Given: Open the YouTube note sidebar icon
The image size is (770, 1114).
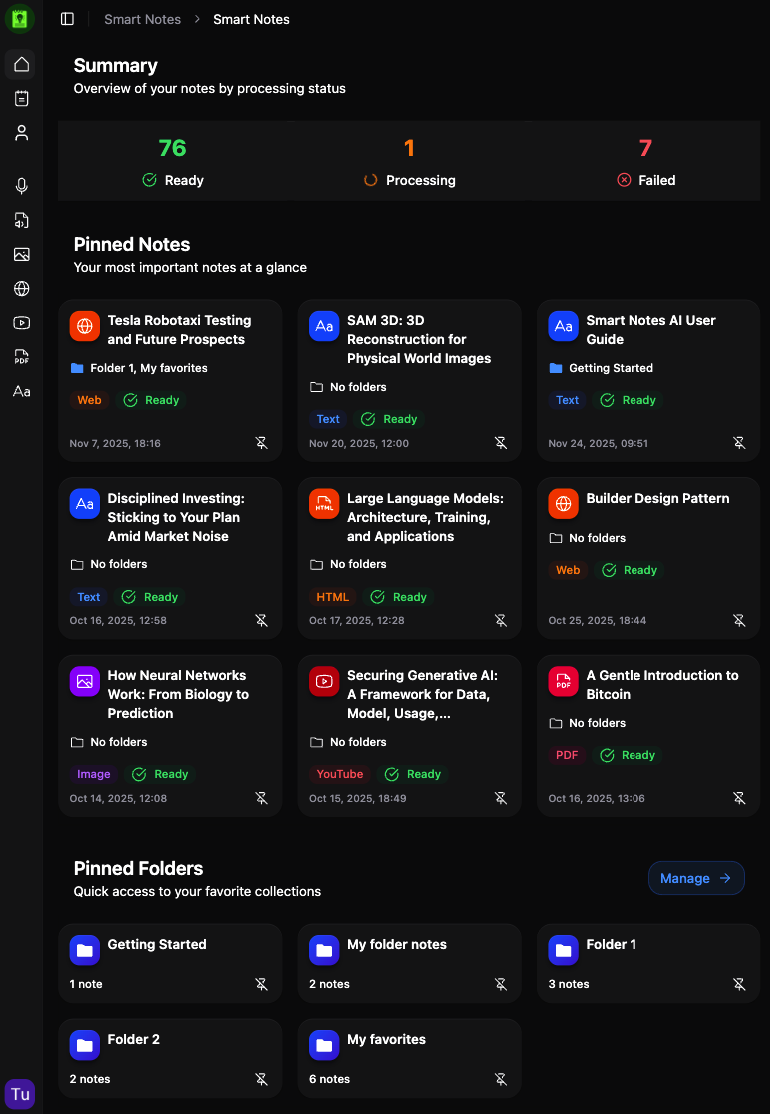Looking at the screenshot, I should click(21, 323).
